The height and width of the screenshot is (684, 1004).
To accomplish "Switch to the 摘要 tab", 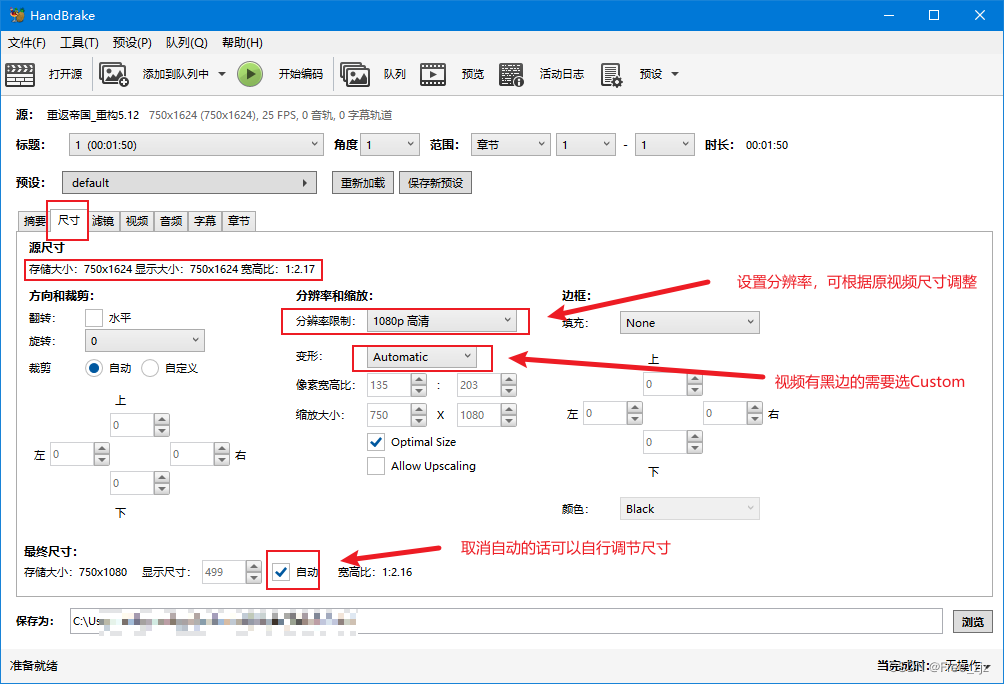I will [35, 221].
